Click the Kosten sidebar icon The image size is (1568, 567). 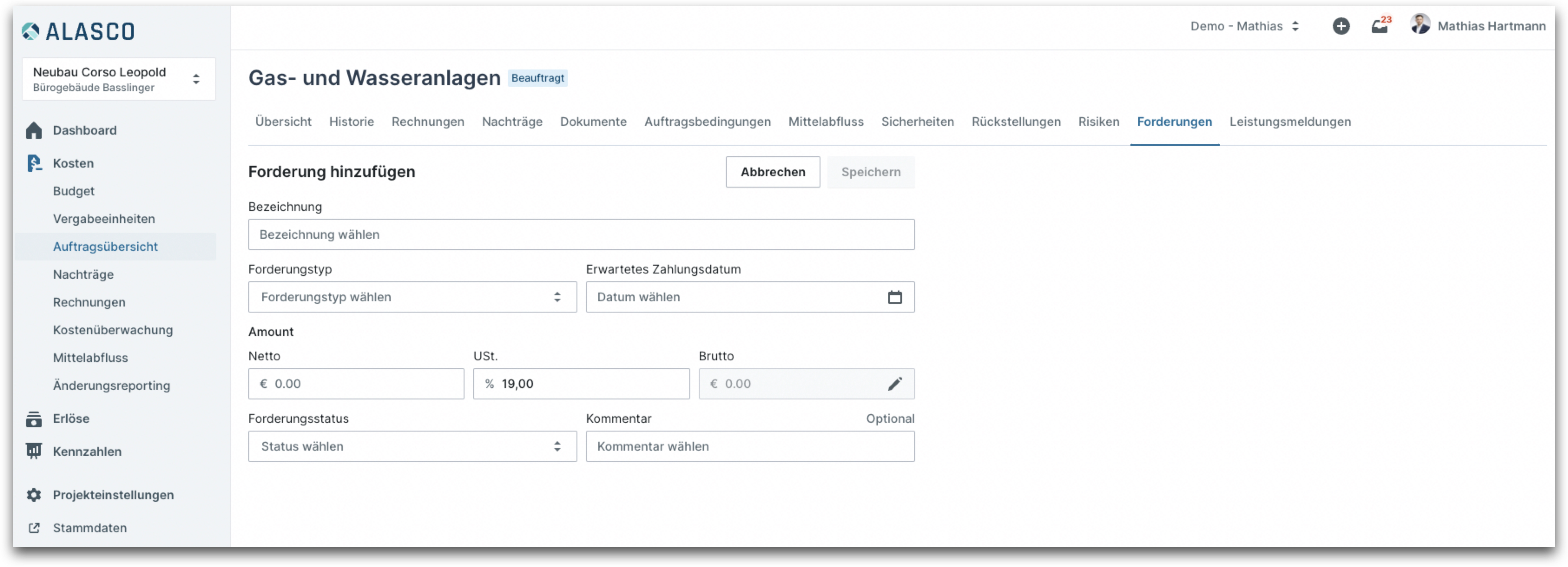tap(34, 163)
